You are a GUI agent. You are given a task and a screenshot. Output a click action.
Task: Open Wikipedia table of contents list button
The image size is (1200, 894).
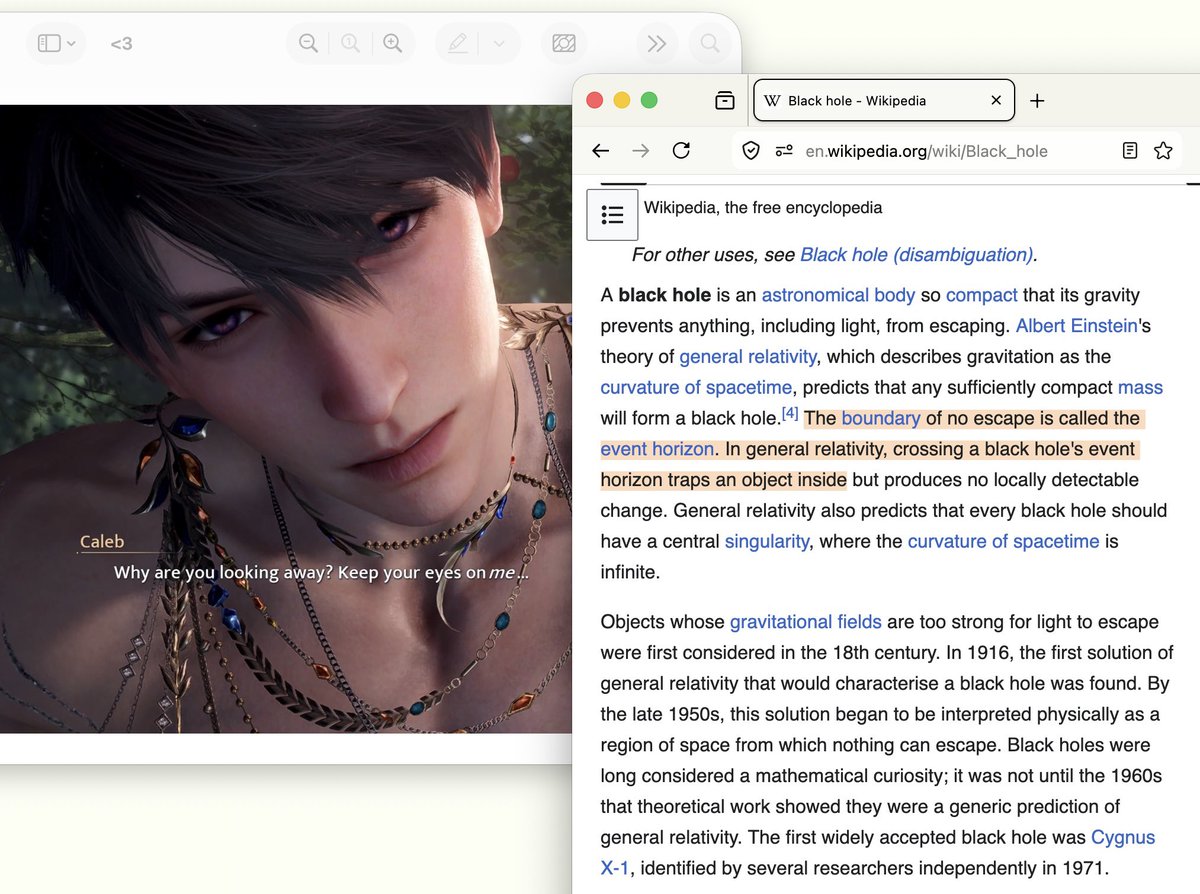pyautogui.click(x=612, y=214)
